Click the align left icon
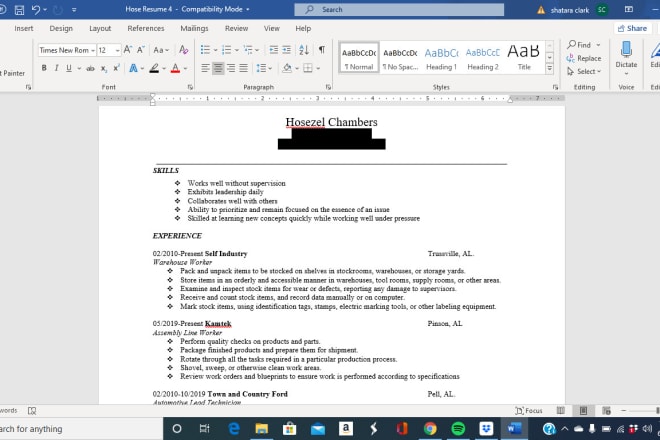The height and width of the screenshot is (440, 660). click(x=203, y=68)
